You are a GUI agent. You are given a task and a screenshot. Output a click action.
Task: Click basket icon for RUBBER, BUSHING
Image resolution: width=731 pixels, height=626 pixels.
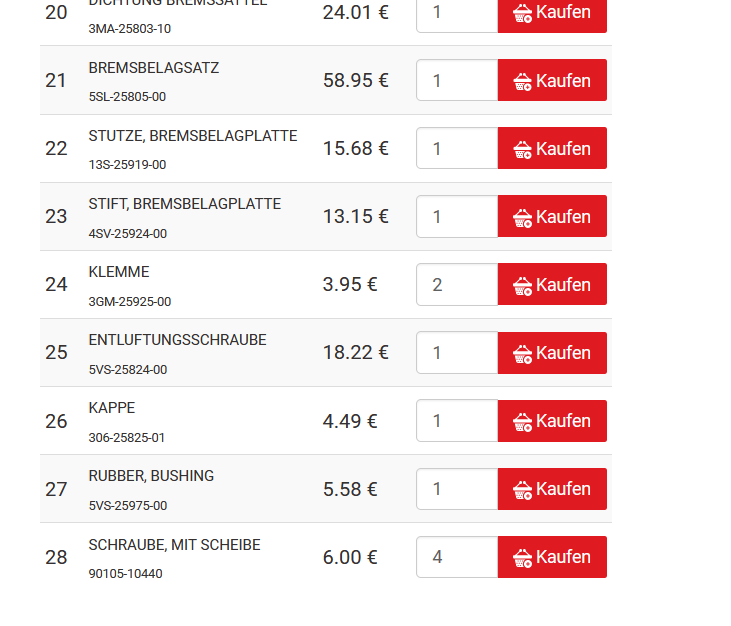tap(522, 490)
